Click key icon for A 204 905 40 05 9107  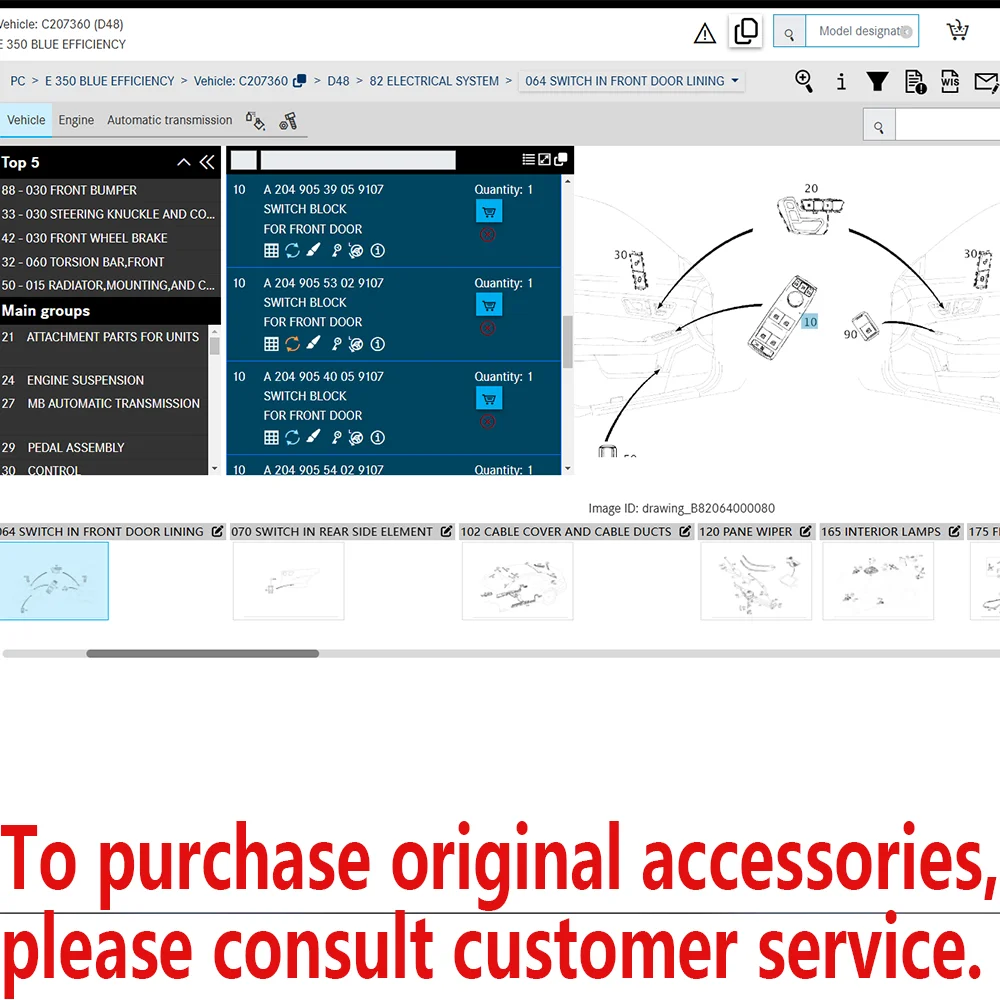(x=336, y=438)
